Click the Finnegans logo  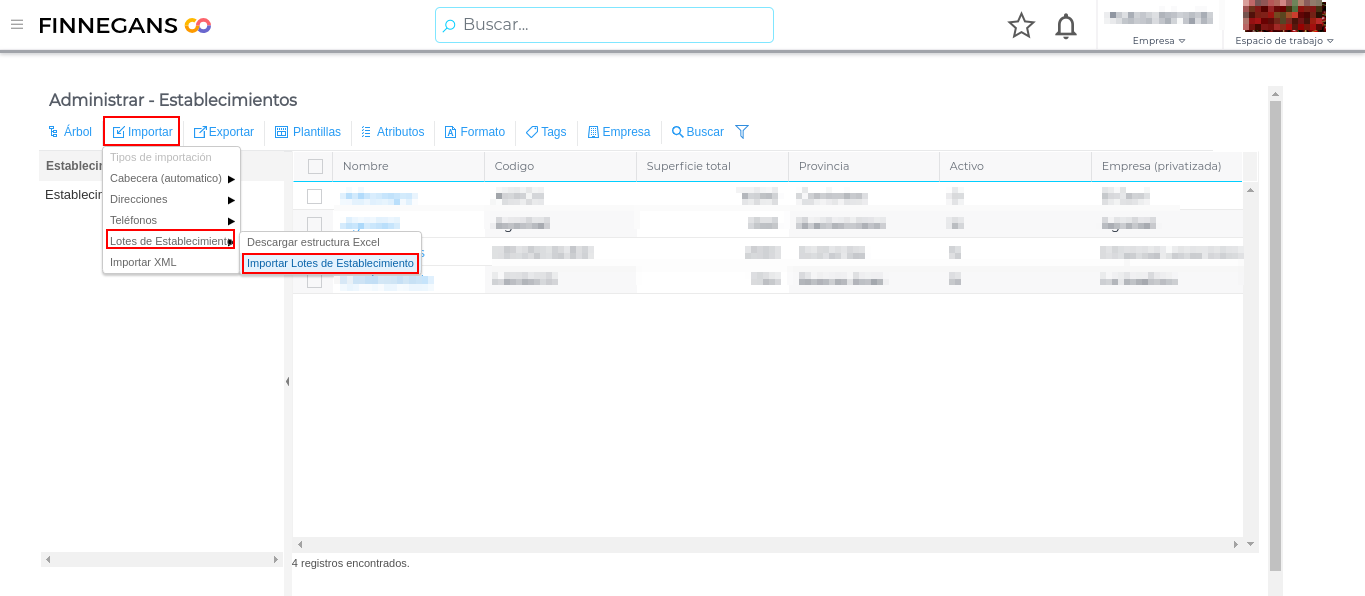[125, 25]
